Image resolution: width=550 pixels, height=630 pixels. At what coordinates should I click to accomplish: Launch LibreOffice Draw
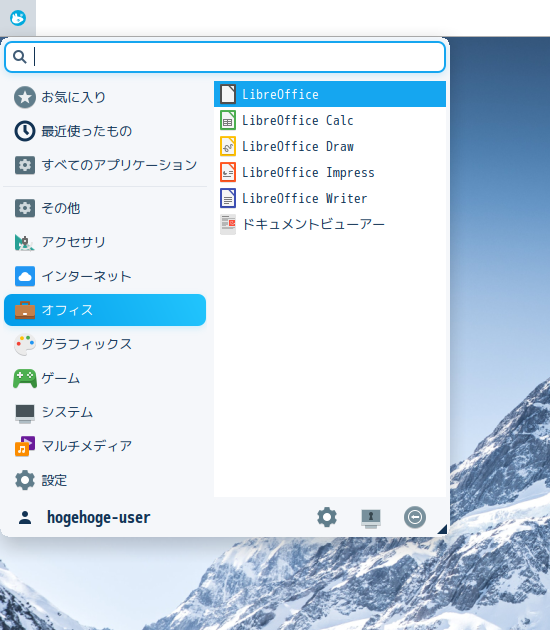330,146
